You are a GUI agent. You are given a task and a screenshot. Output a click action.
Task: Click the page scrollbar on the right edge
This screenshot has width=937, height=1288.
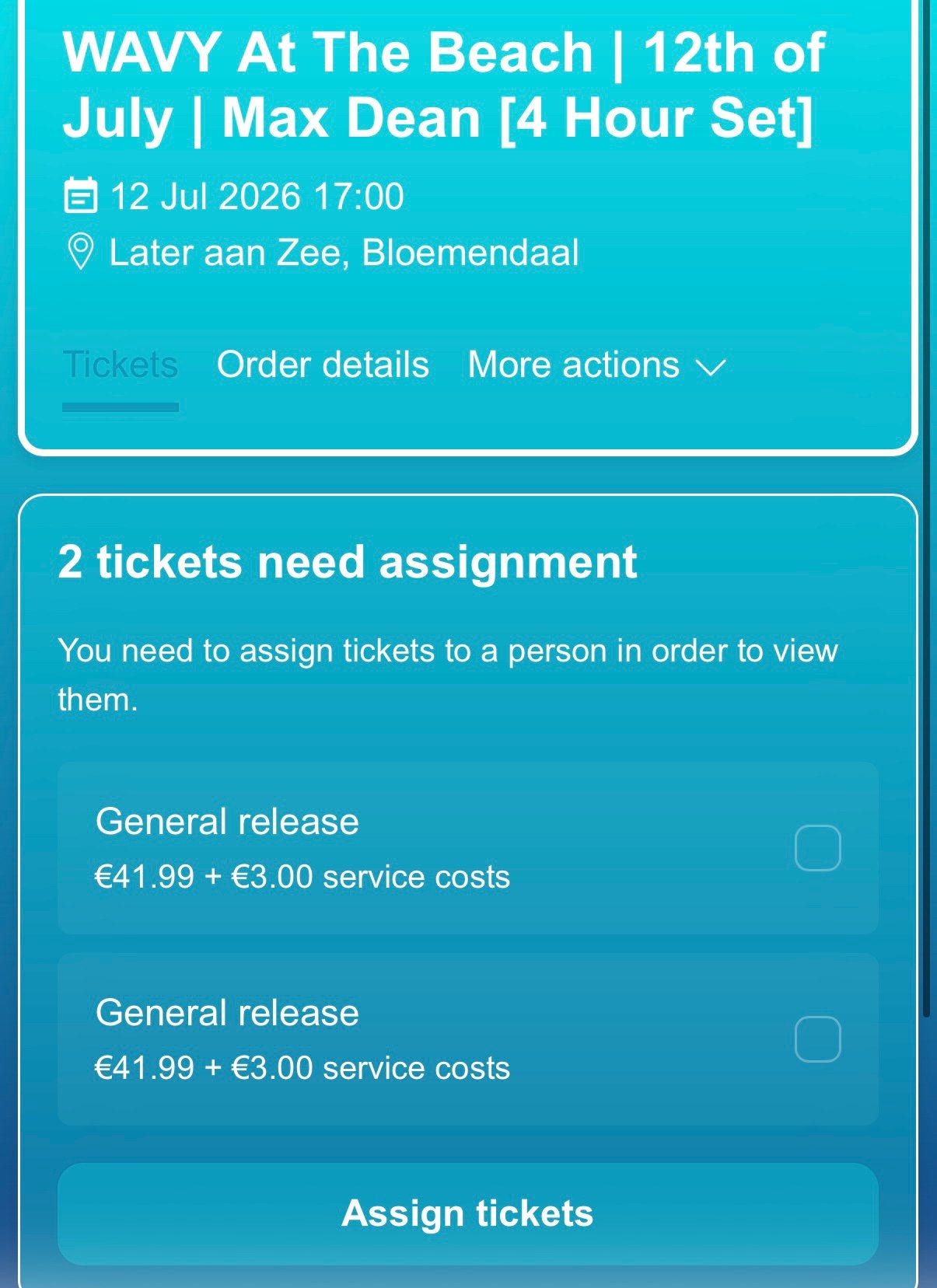tap(925, 505)
